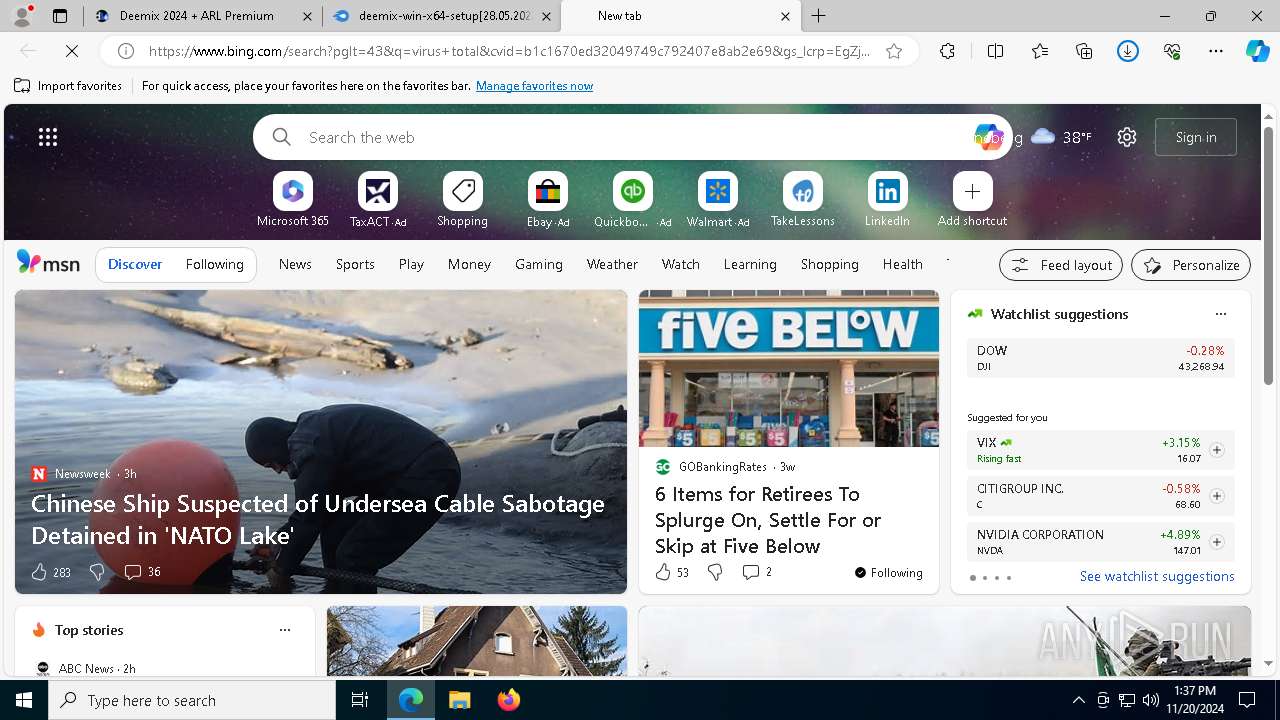Open Watchlist suggestions more options

[x=1220, y=314]
